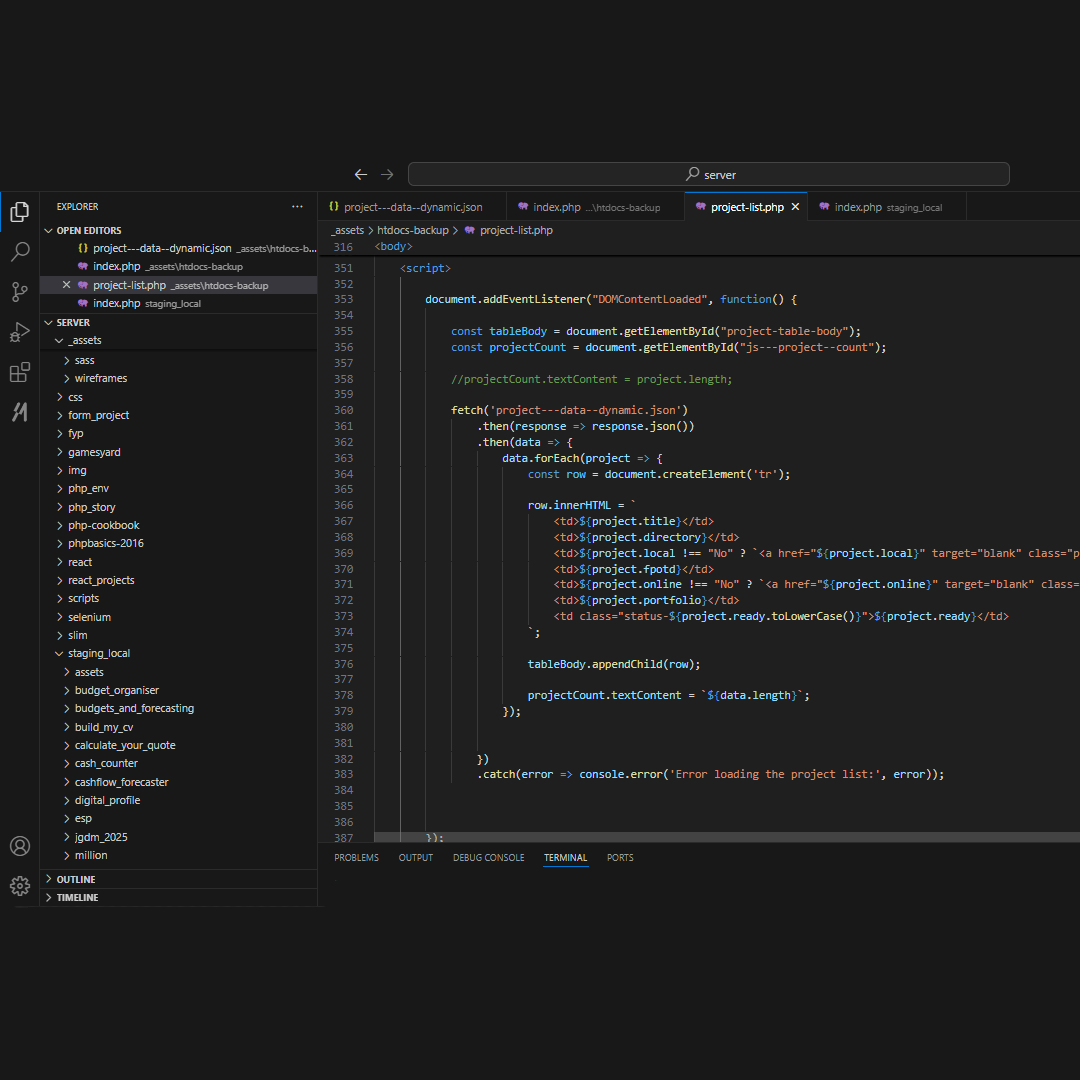Expand the jgdm_2025 folder
This screenshot has height=1080, width=1080.
click(67, 837)
